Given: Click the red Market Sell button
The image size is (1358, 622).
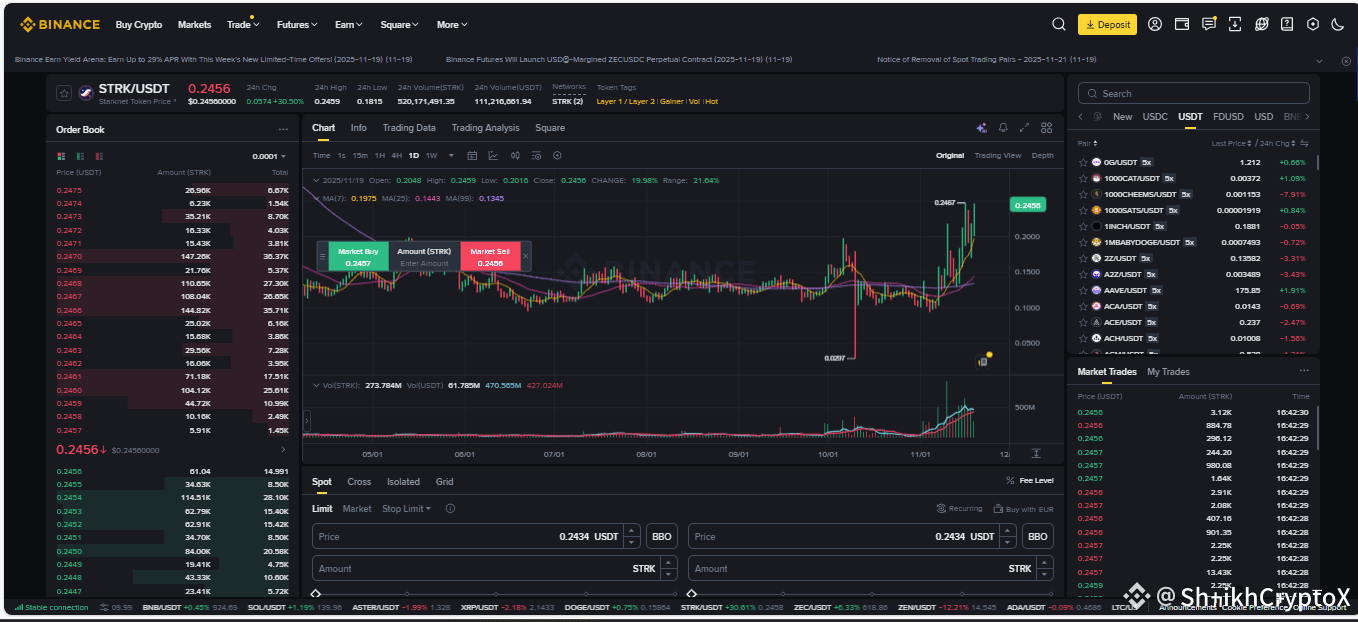Looking at the screenshot, I should [x=490, y=257].
